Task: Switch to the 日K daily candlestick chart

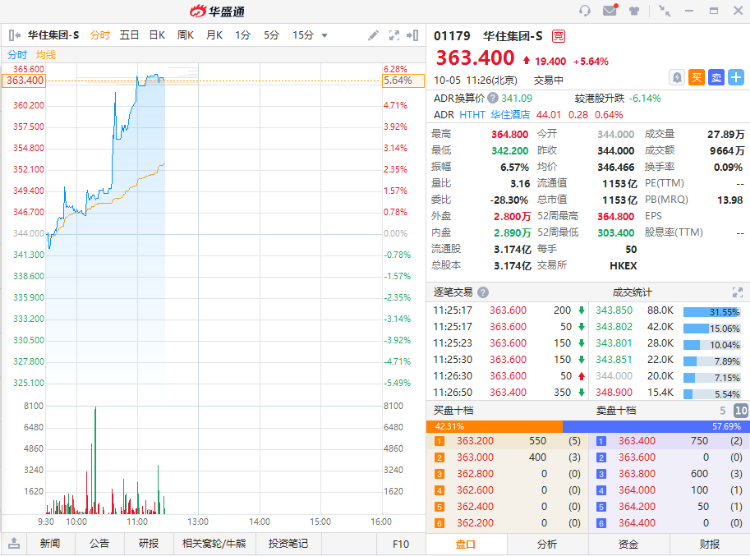Action: click(x=157, y=35)
